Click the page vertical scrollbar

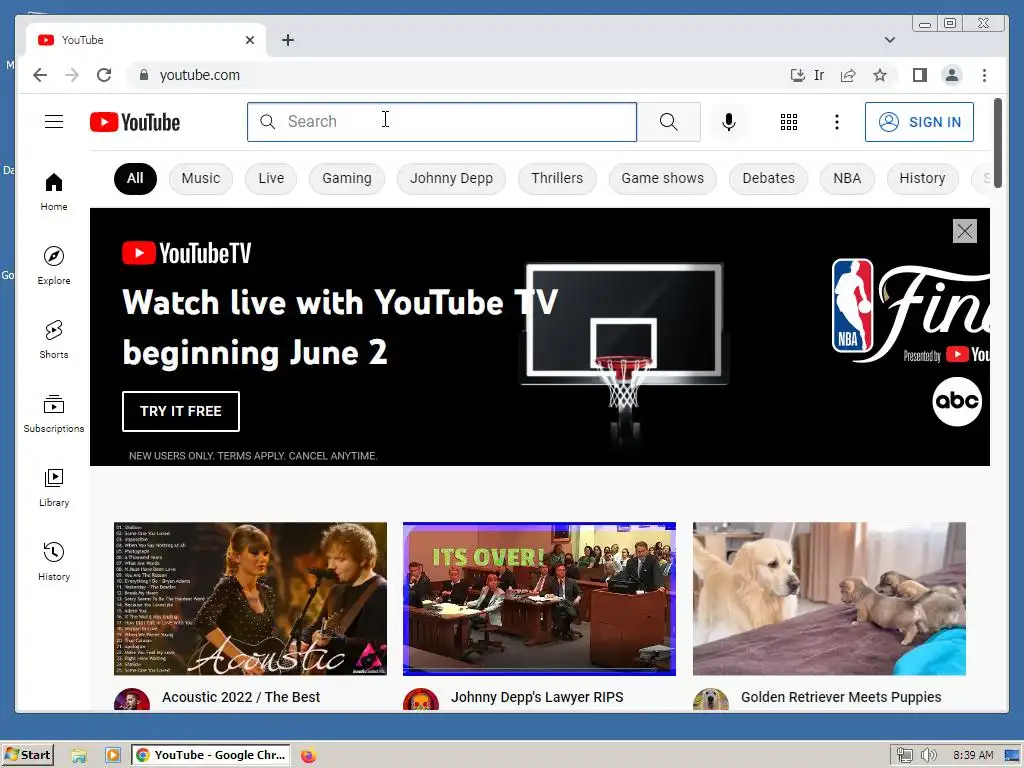pyautogui.click(x=997, y=142)
